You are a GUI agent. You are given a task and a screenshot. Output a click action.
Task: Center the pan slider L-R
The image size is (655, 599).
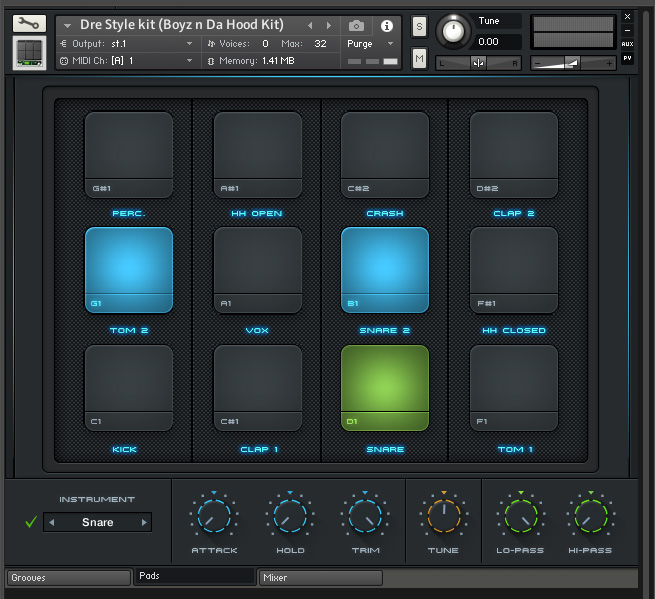(x=478, y=63)
